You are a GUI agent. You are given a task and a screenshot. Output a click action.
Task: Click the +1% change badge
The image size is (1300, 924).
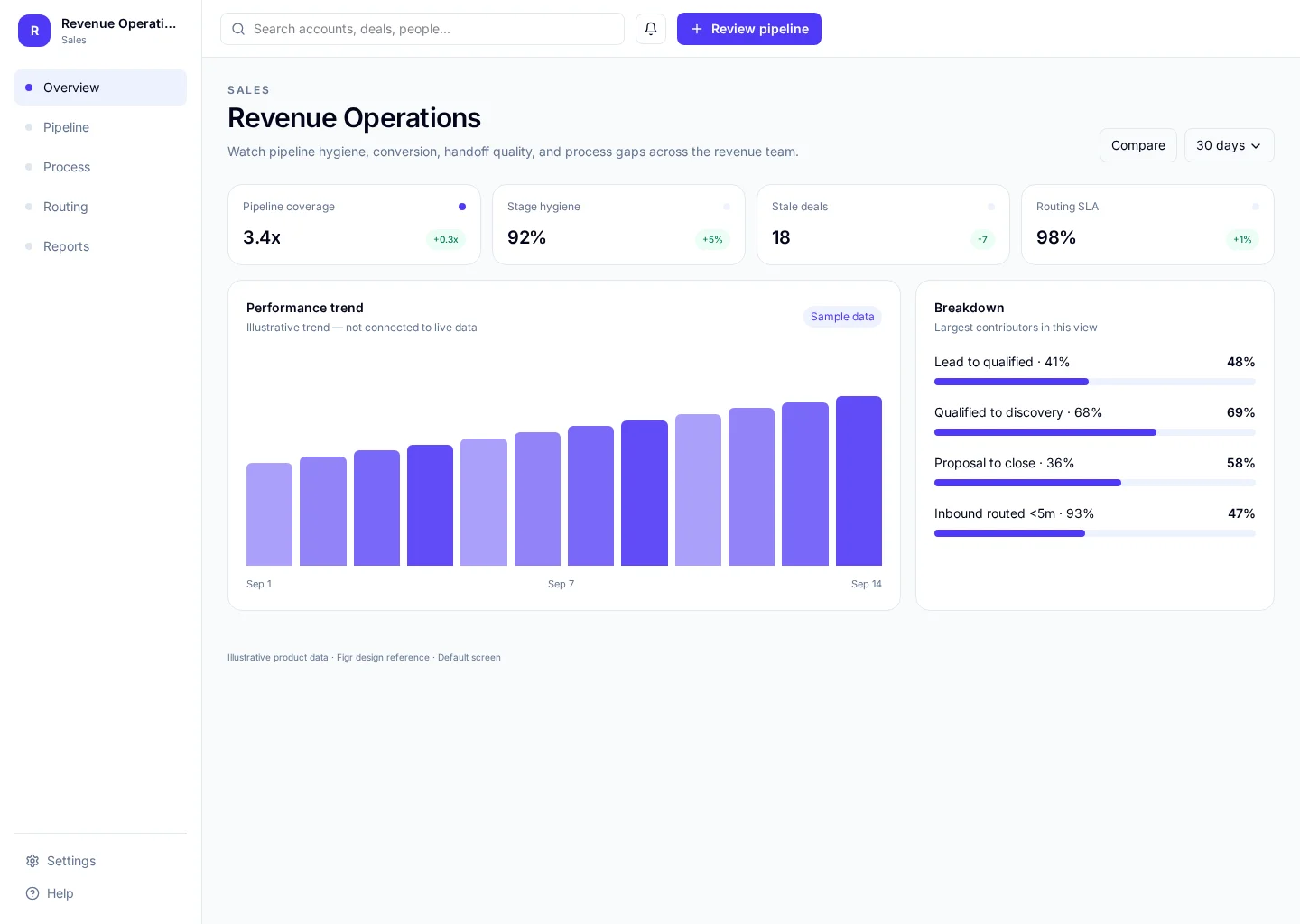(1242, 239)
